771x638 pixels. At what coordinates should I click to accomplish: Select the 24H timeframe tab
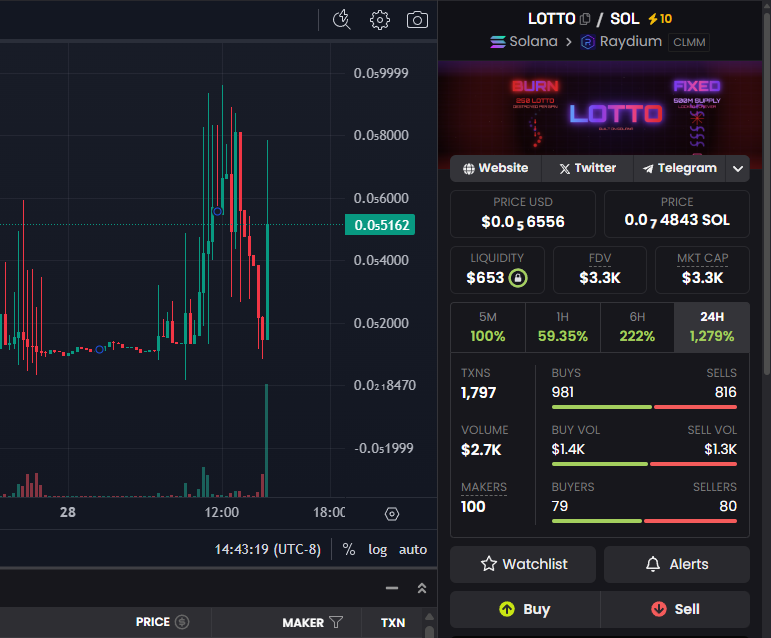click(x=712, y=327)
